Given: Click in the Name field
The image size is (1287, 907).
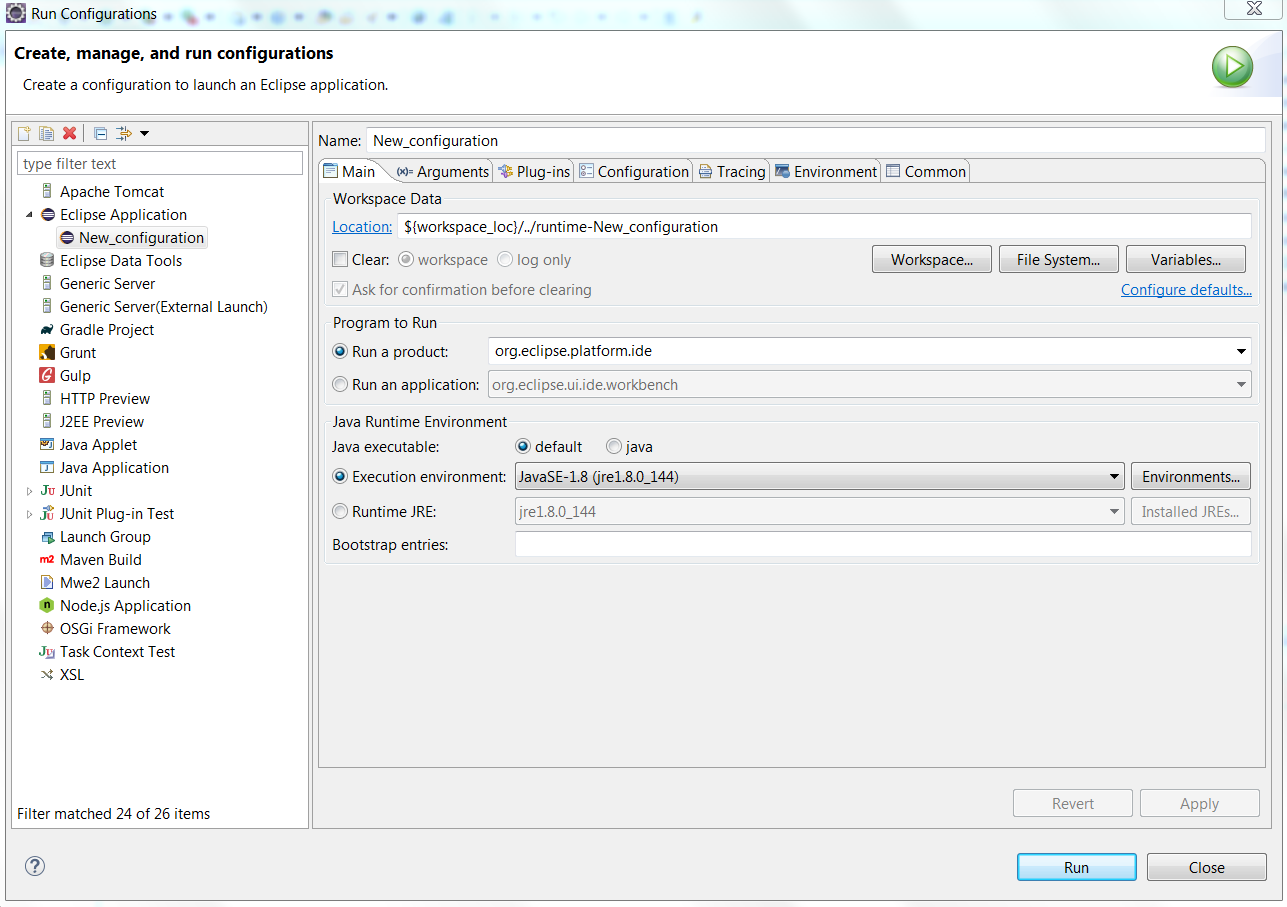Looking at the screenshot, I should pyautogui.click(x=816, y=140).
